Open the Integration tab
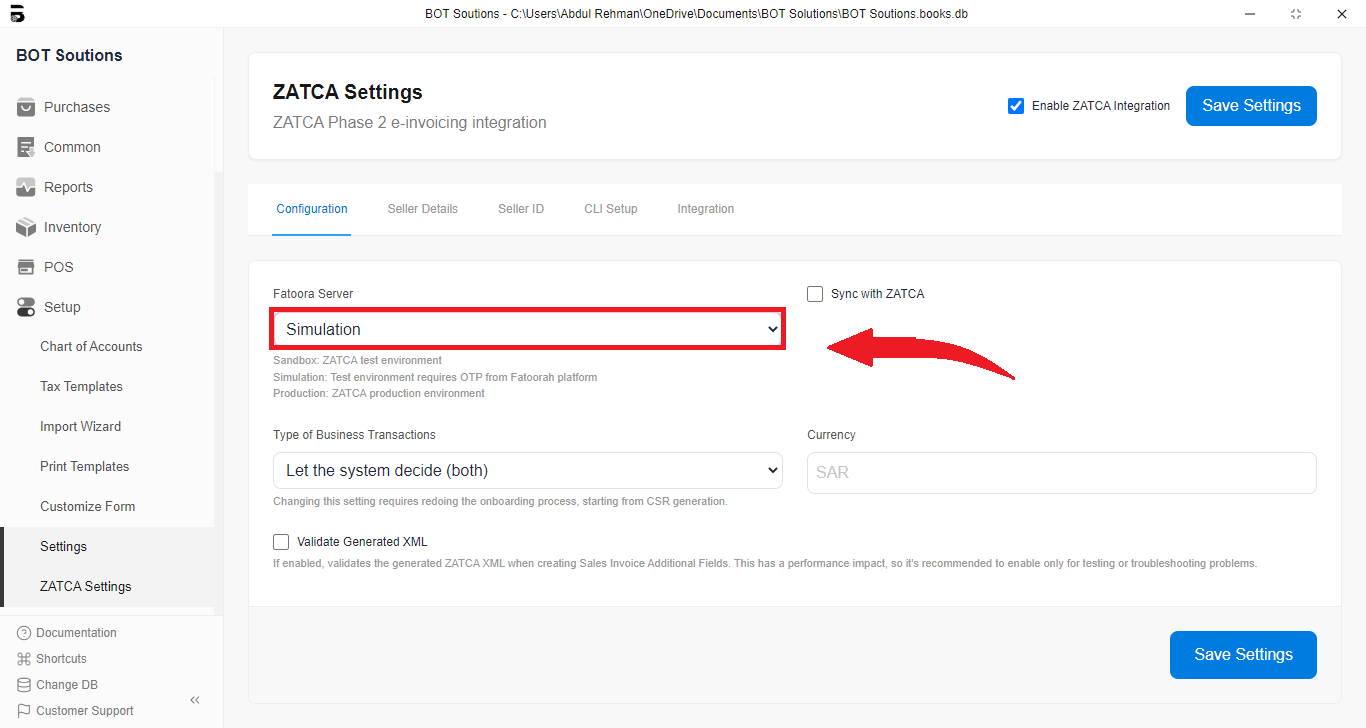This screenshot has width=1366, height=728. click(705, 209)
